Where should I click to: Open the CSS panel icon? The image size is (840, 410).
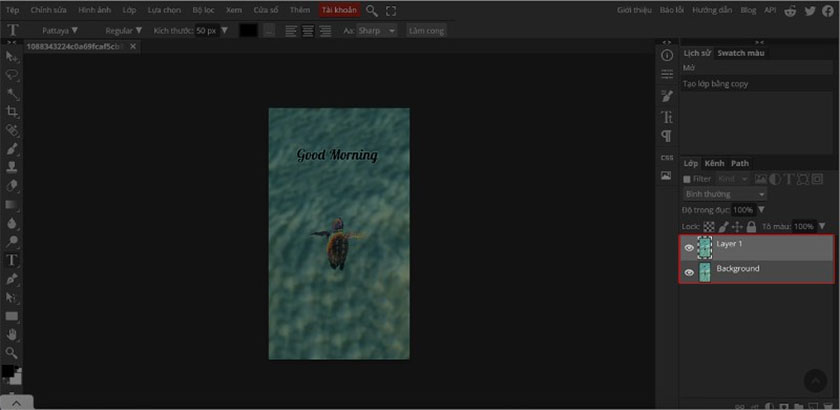point(667,157)
